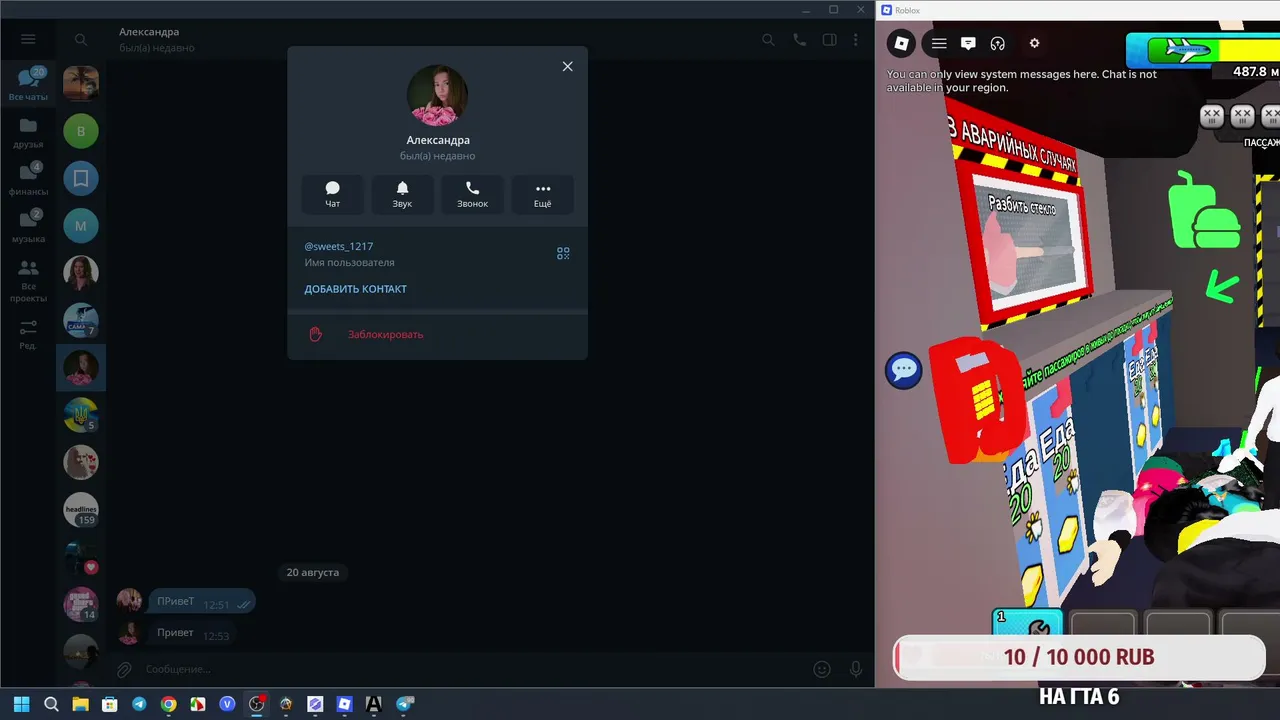
Task: Switch to Roblox in the taskbar
Action: [344, 704]
